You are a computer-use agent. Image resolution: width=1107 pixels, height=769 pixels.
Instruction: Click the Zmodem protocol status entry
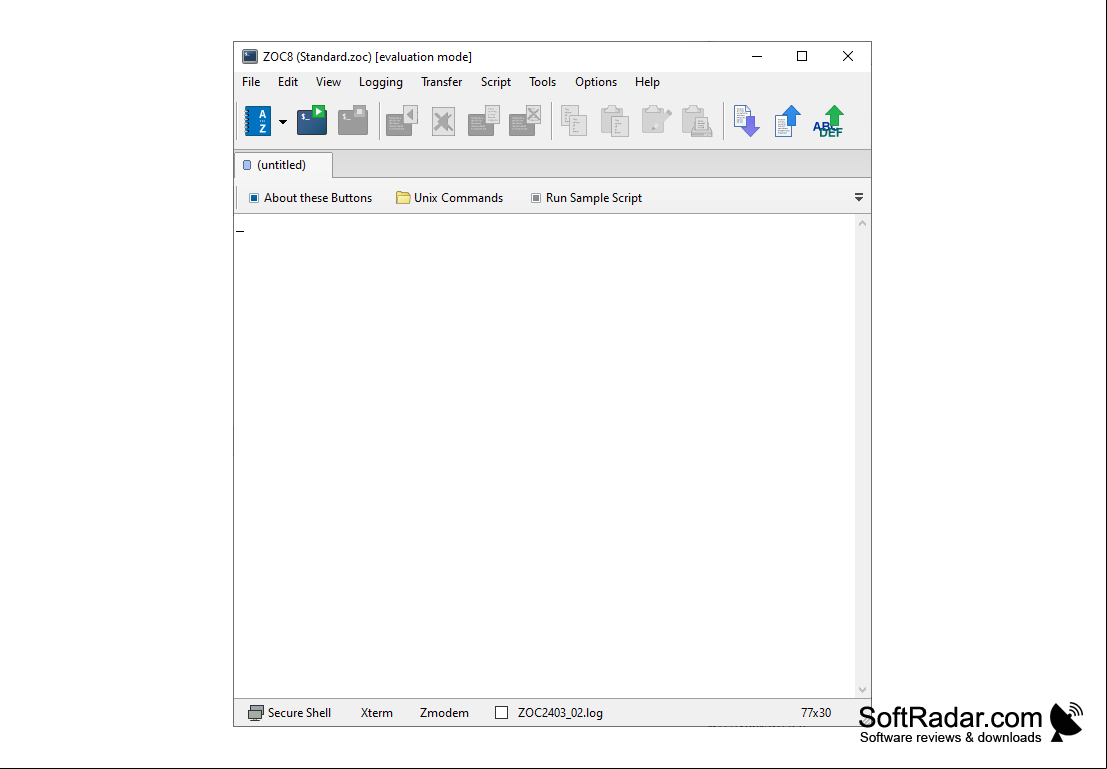click(444, 713)
